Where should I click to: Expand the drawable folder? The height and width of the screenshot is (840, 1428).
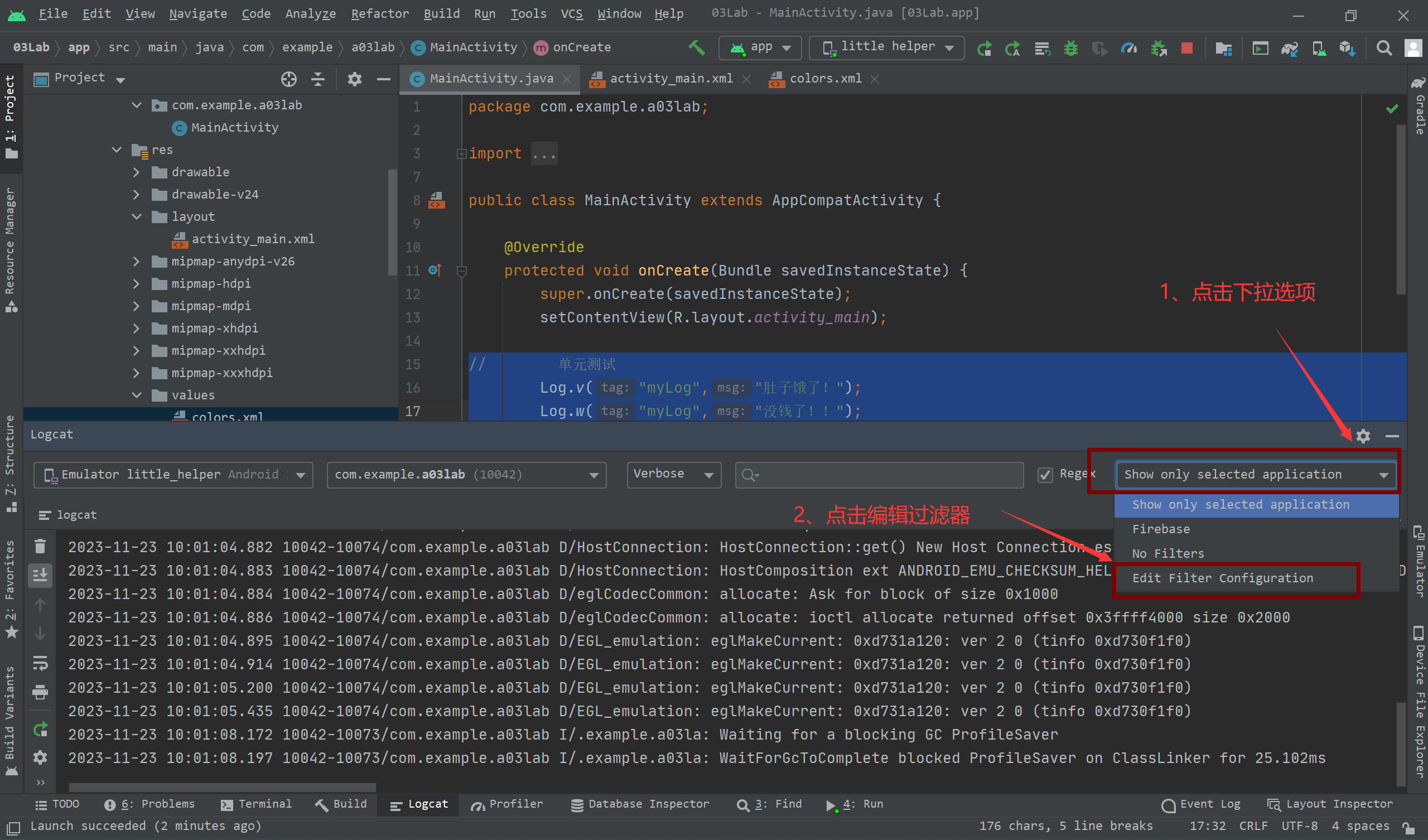(136, 172)
